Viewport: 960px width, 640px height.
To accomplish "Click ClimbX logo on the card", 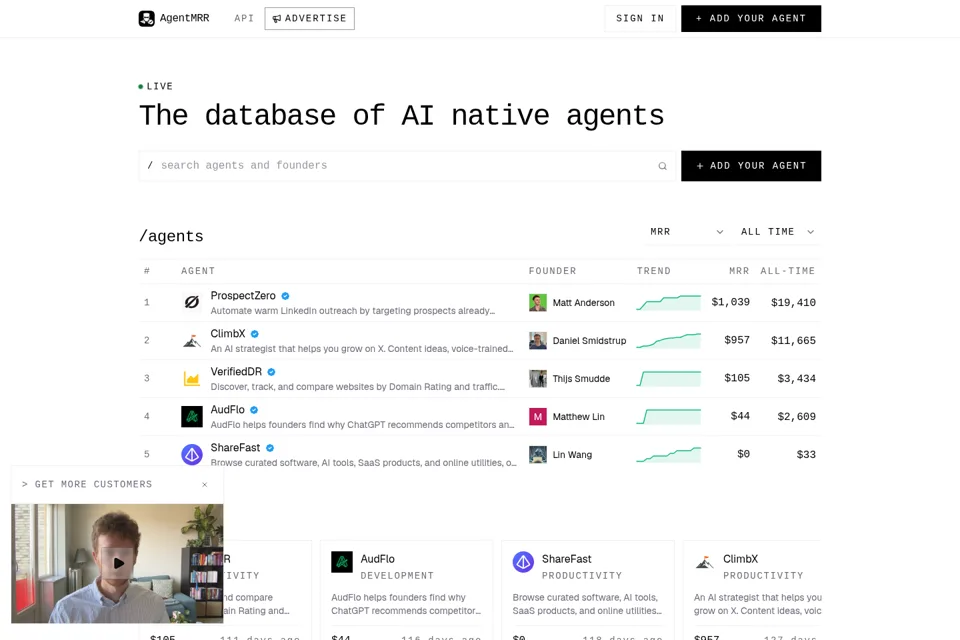I will [705, 562].
